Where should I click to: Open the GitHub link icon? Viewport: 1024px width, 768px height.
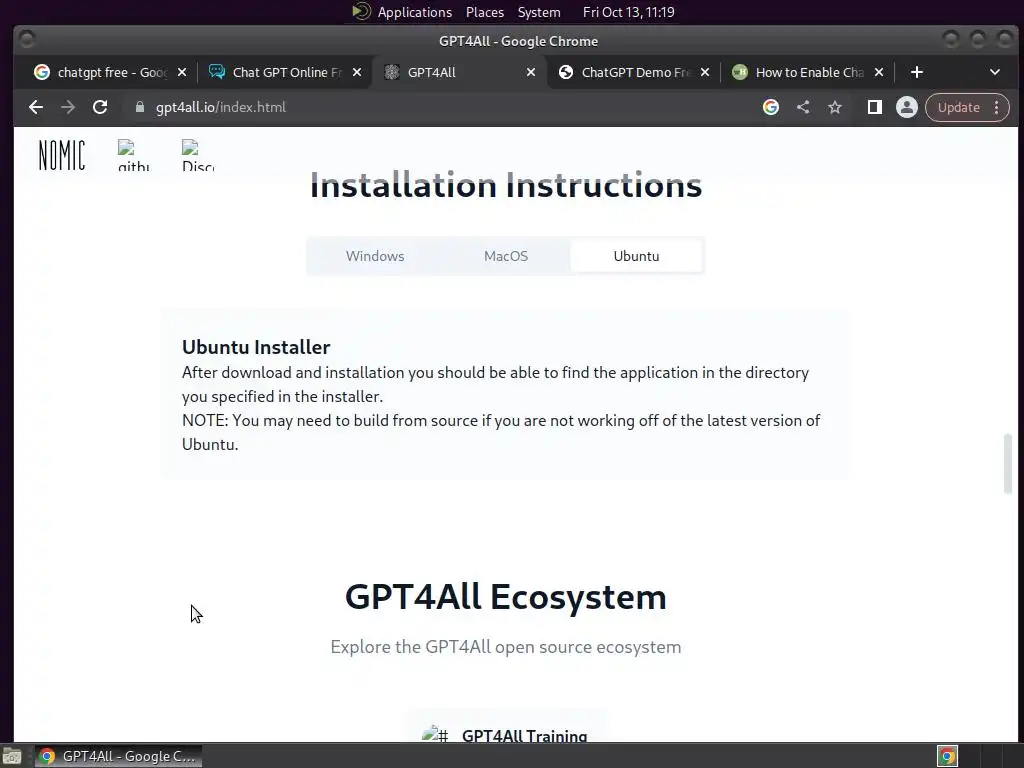click(134, 155)
